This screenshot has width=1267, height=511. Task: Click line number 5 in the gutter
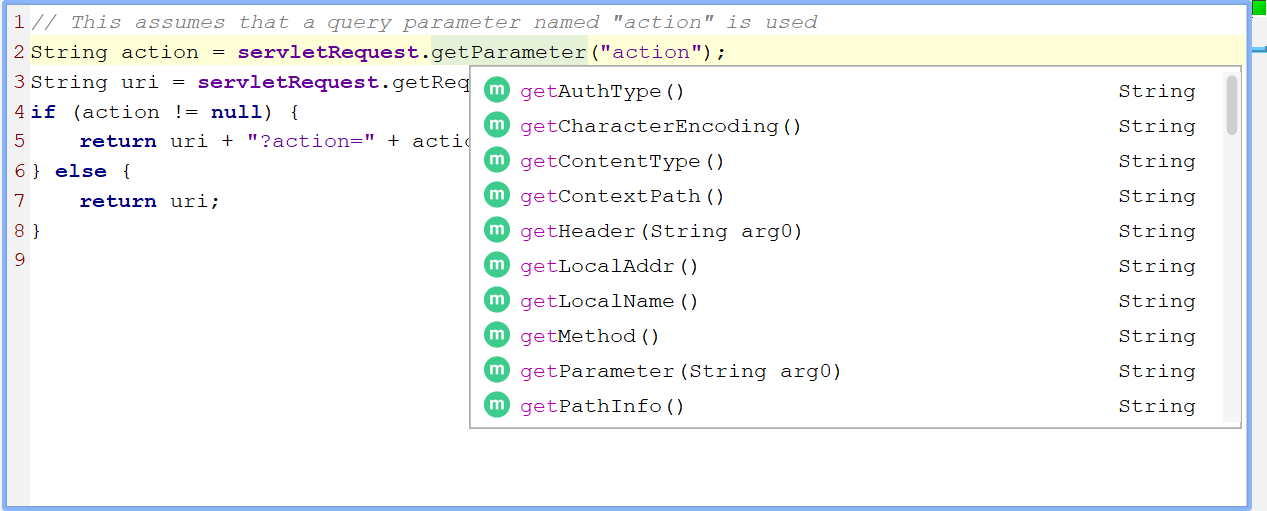19,141
